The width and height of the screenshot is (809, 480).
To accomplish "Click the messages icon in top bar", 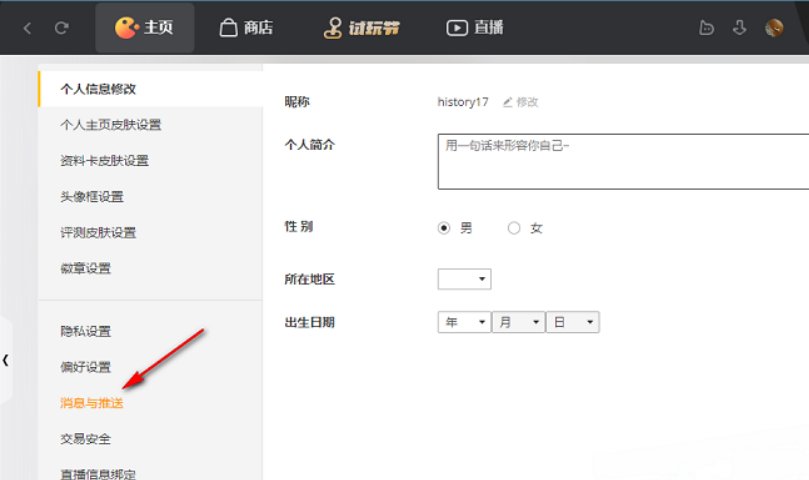I will 707,28.
